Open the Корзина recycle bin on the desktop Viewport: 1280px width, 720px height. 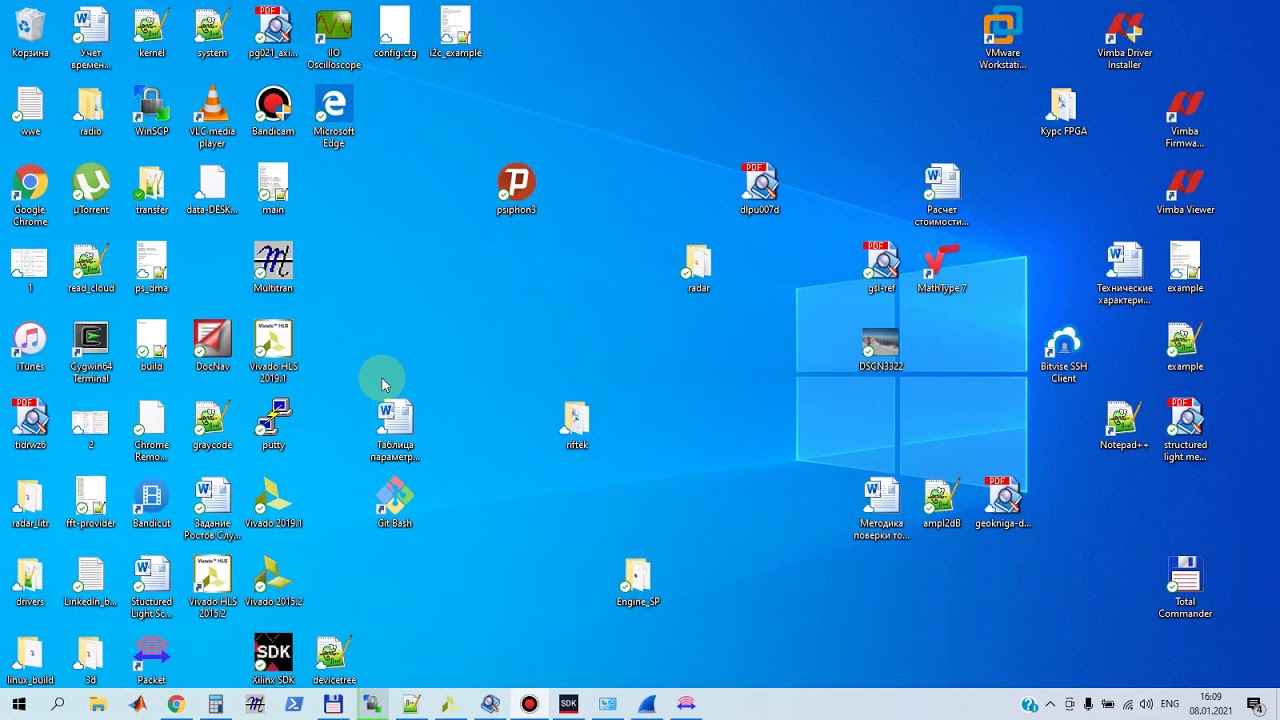[30, 32]
